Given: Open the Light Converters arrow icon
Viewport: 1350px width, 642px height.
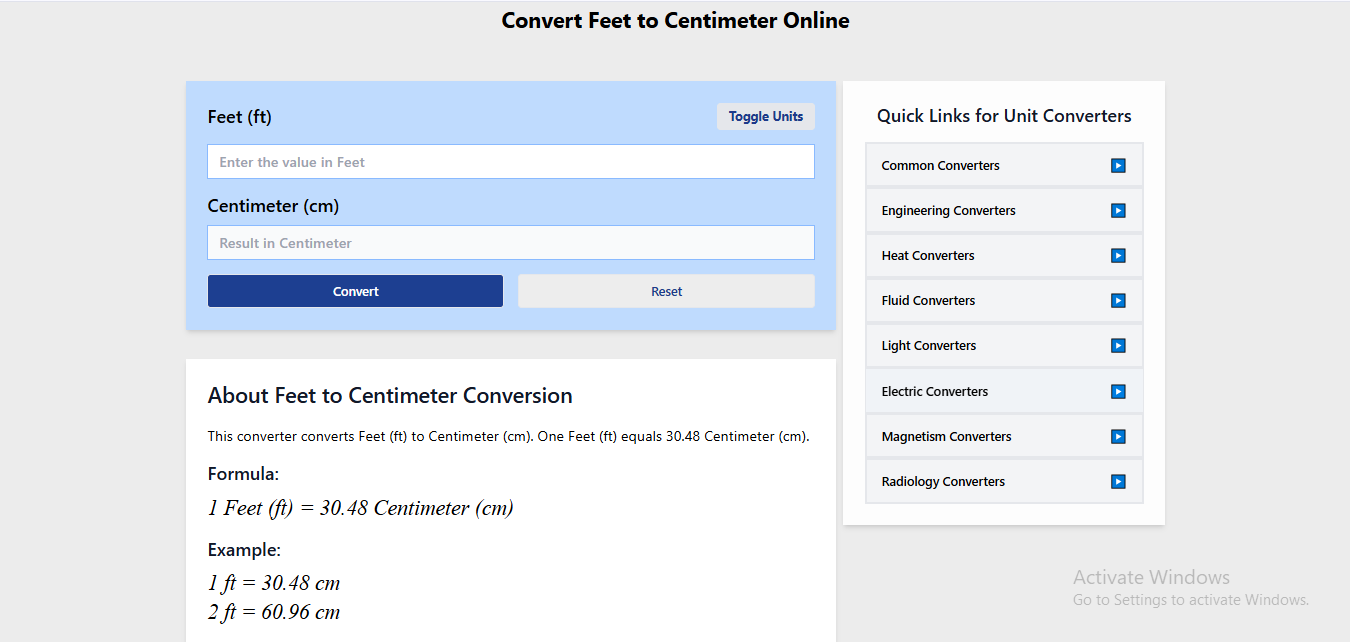Looking at the screenshot, I should [x=1117, y=345].
